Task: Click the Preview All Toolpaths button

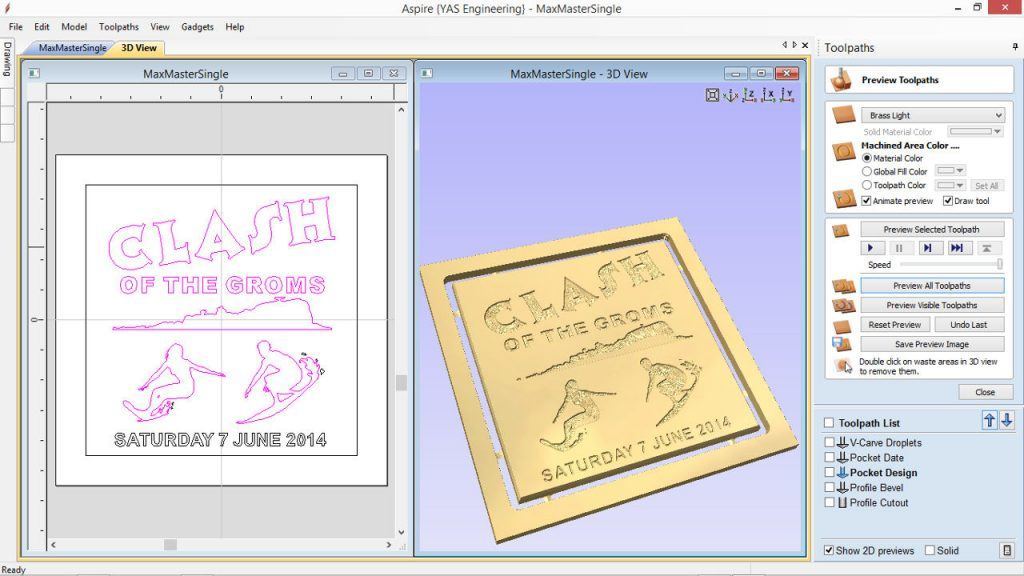Action: pos(932,285)
